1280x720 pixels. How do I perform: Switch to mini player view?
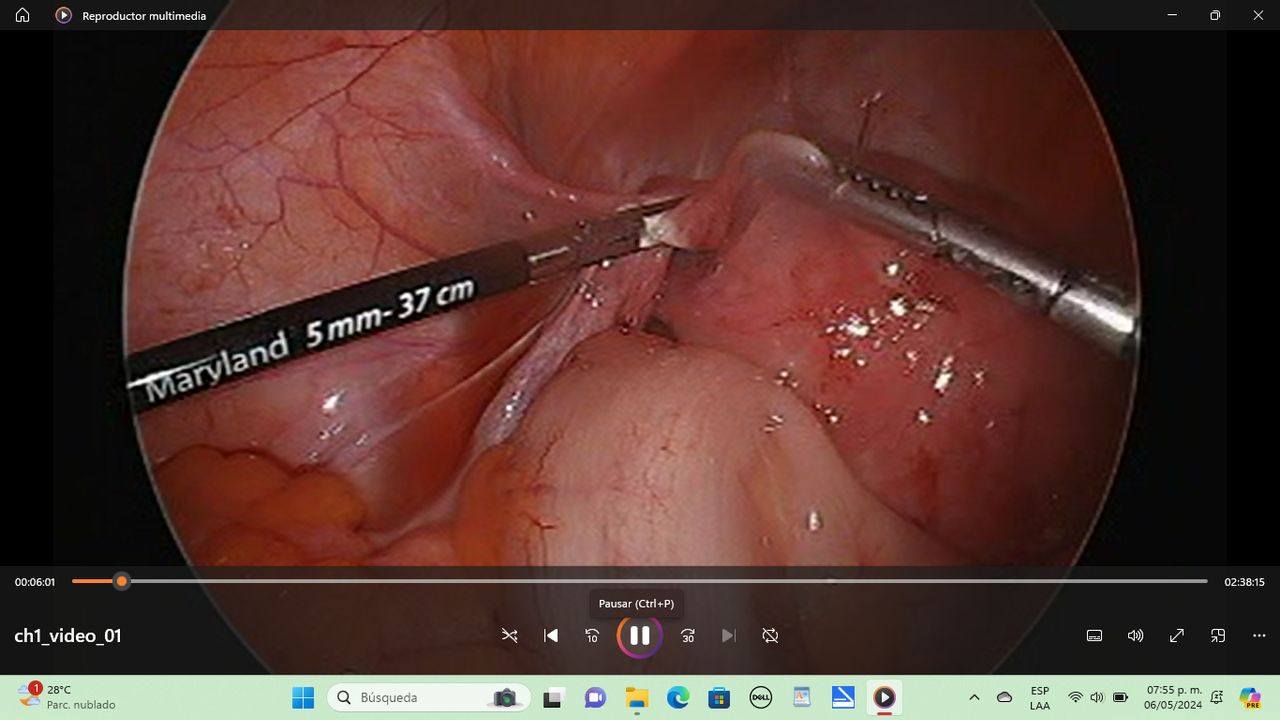click(1218, 636)
